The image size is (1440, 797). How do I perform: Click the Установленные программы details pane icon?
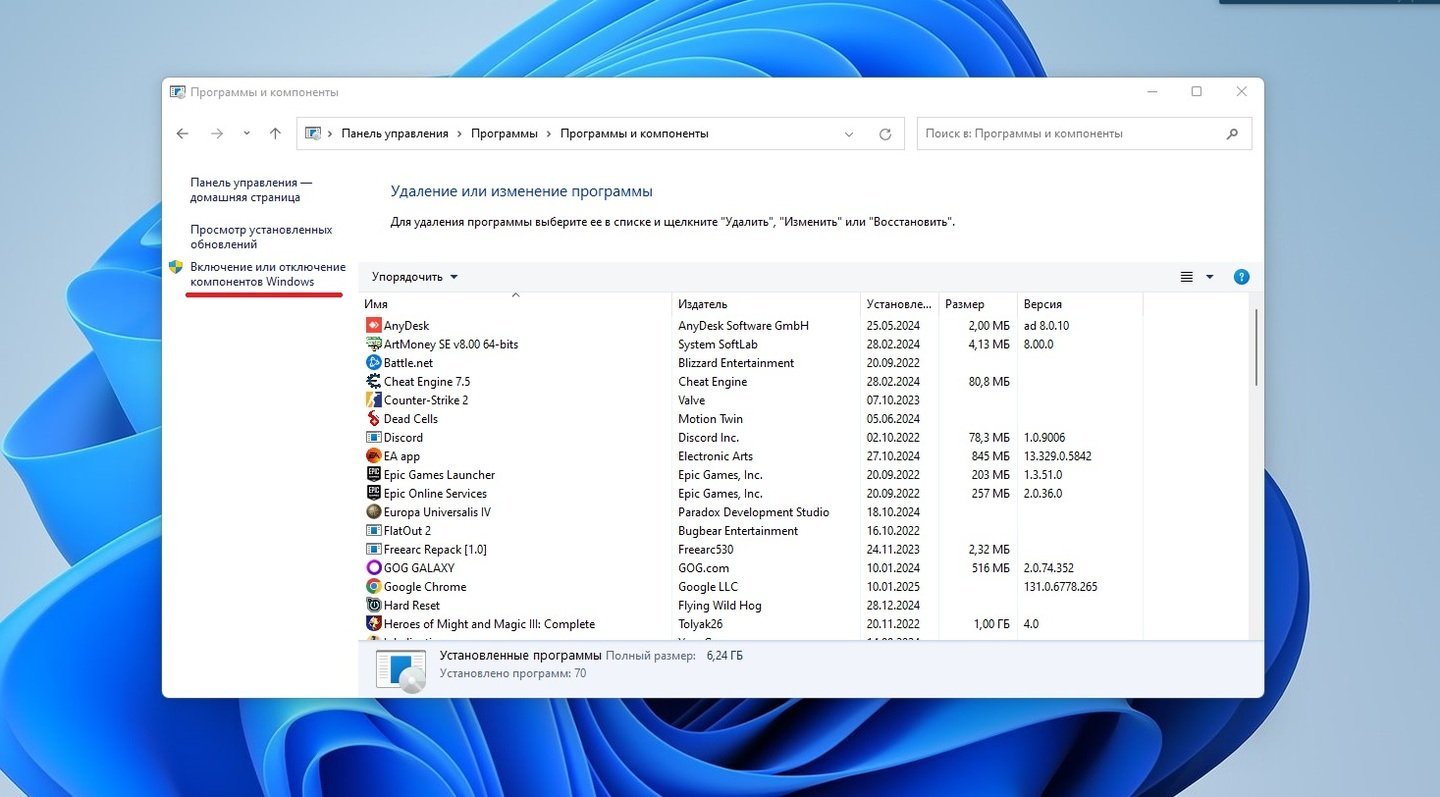[x=401, y=670]
